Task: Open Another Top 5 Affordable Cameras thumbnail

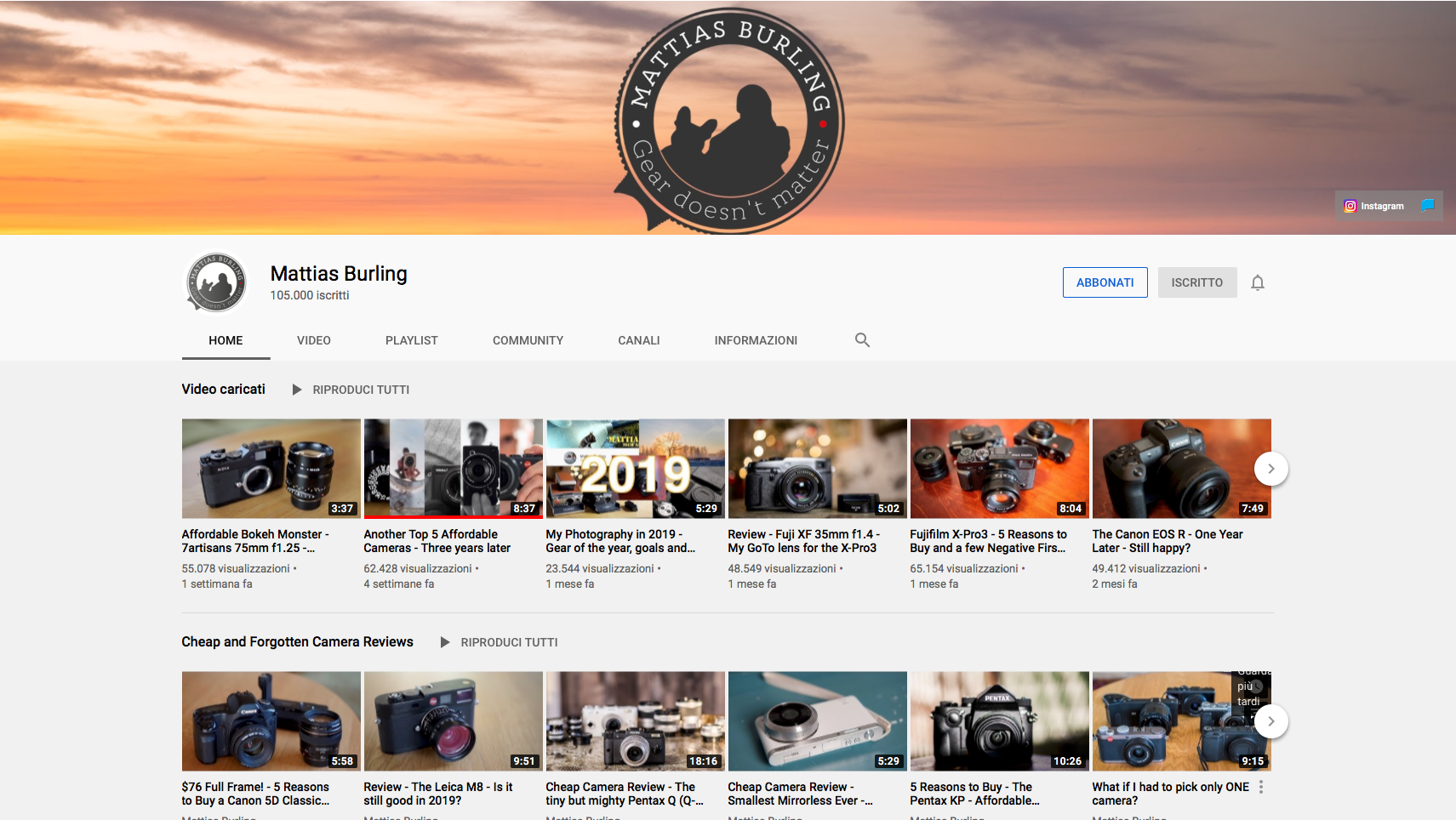Action: 454,469
